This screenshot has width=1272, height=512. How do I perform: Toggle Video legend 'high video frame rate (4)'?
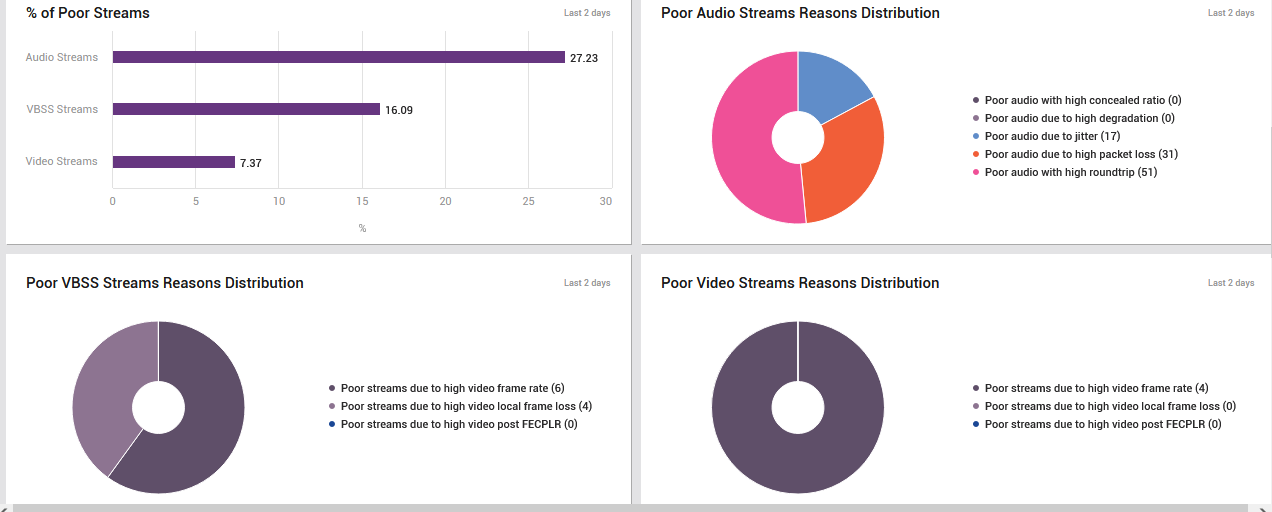[x=1091, y=388]
